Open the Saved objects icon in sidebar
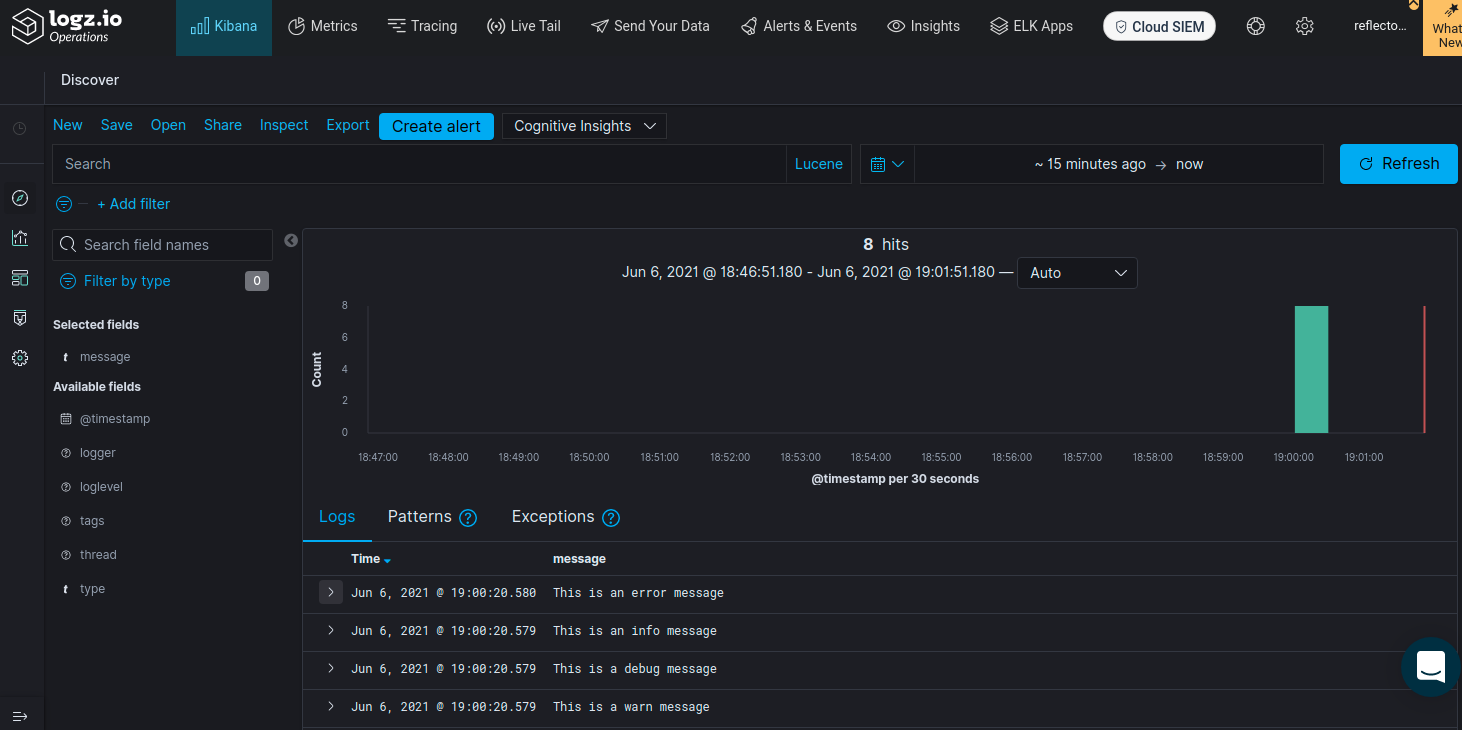Image resolution: width=1462 pixels, height=730 pixels. (20, 318)
